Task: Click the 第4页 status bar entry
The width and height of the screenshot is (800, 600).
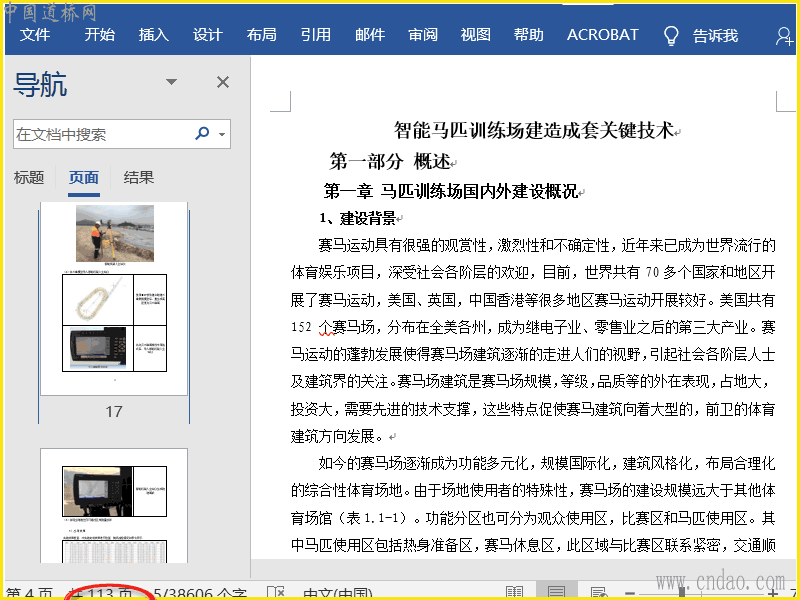Action: click(30, 593)
